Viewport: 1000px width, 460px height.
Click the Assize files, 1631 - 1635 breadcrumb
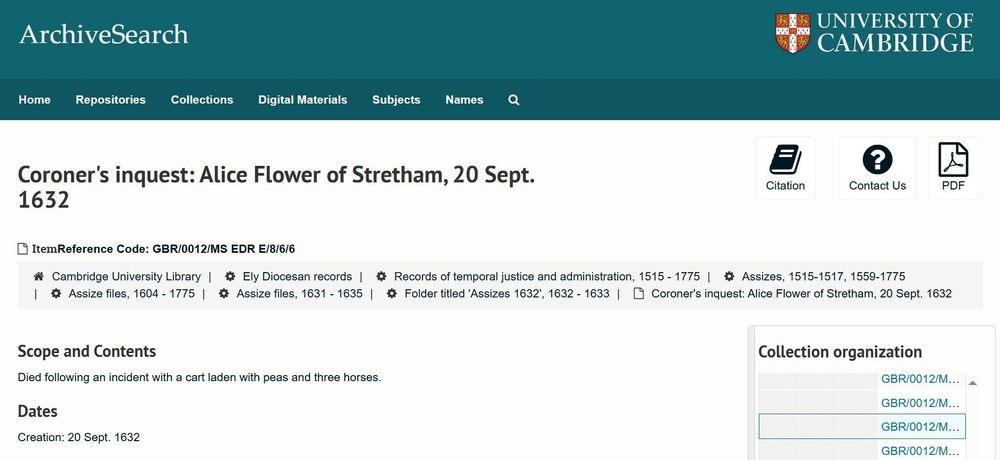[299, 293]
